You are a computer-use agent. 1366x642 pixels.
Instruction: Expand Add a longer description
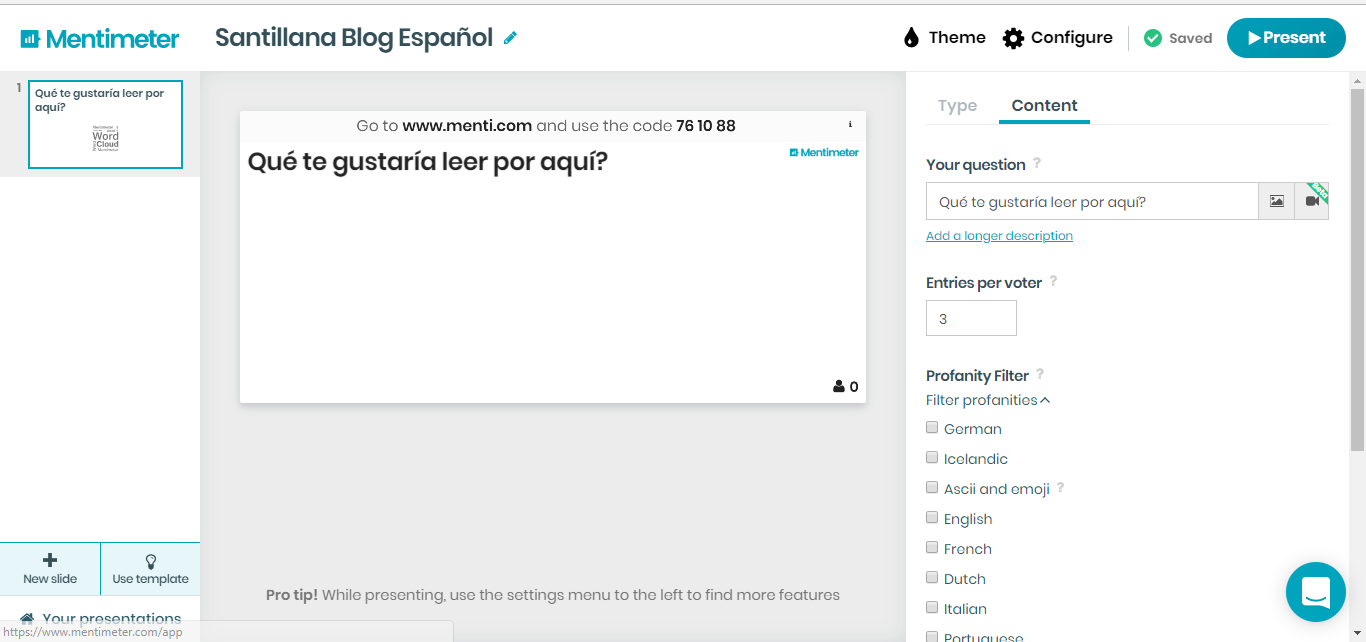pos(999,236)
